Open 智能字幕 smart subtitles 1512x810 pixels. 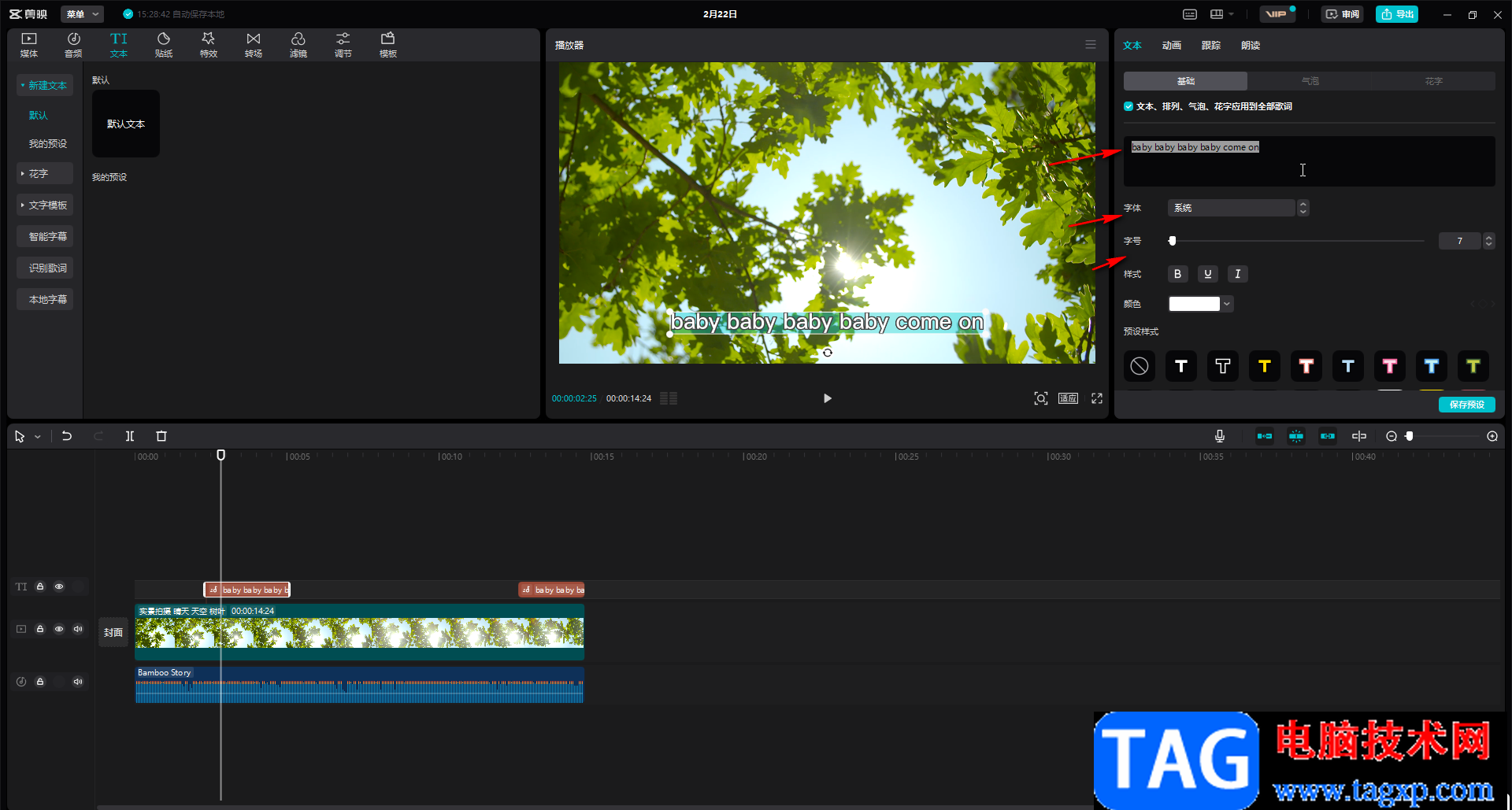coord(45,236)
